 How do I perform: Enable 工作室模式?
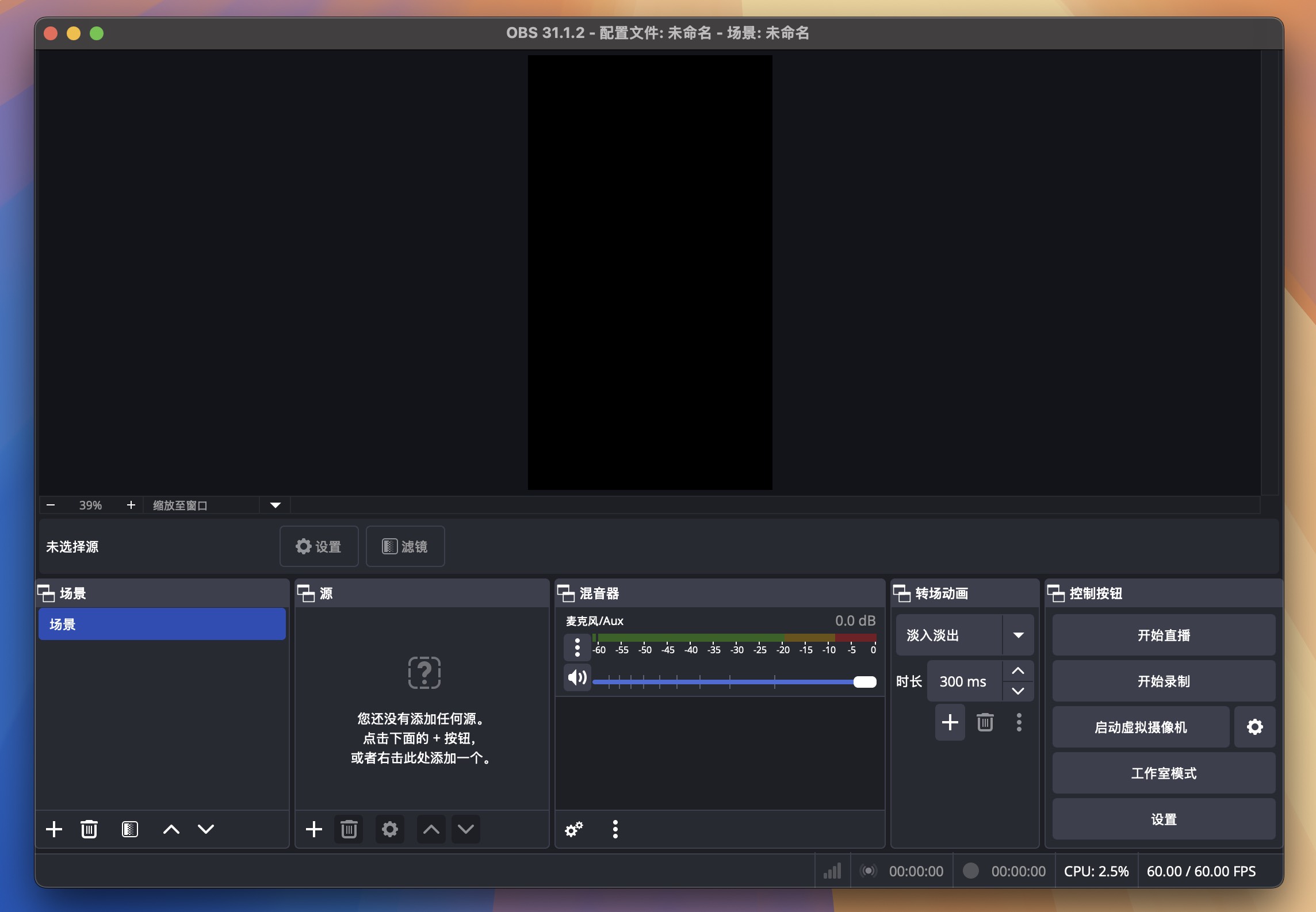point(1163,773)
